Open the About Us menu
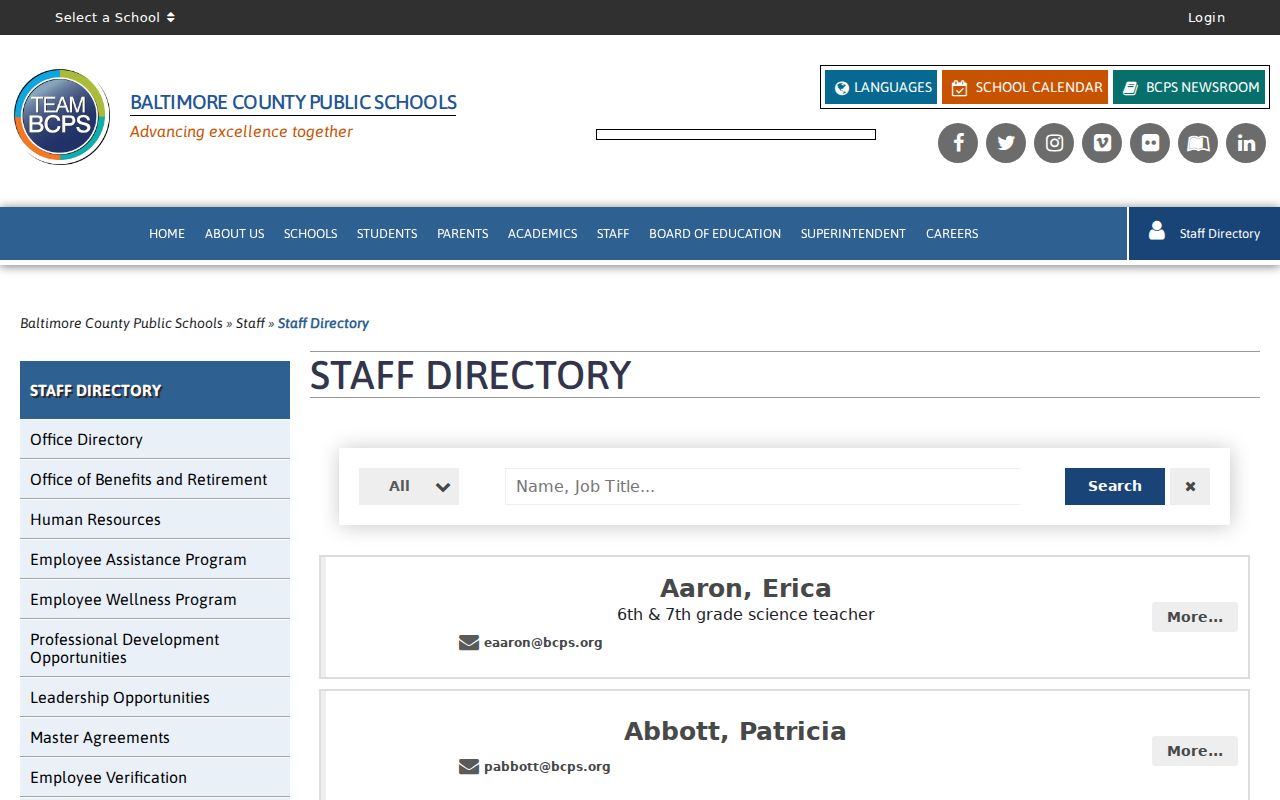 (235, 233)
